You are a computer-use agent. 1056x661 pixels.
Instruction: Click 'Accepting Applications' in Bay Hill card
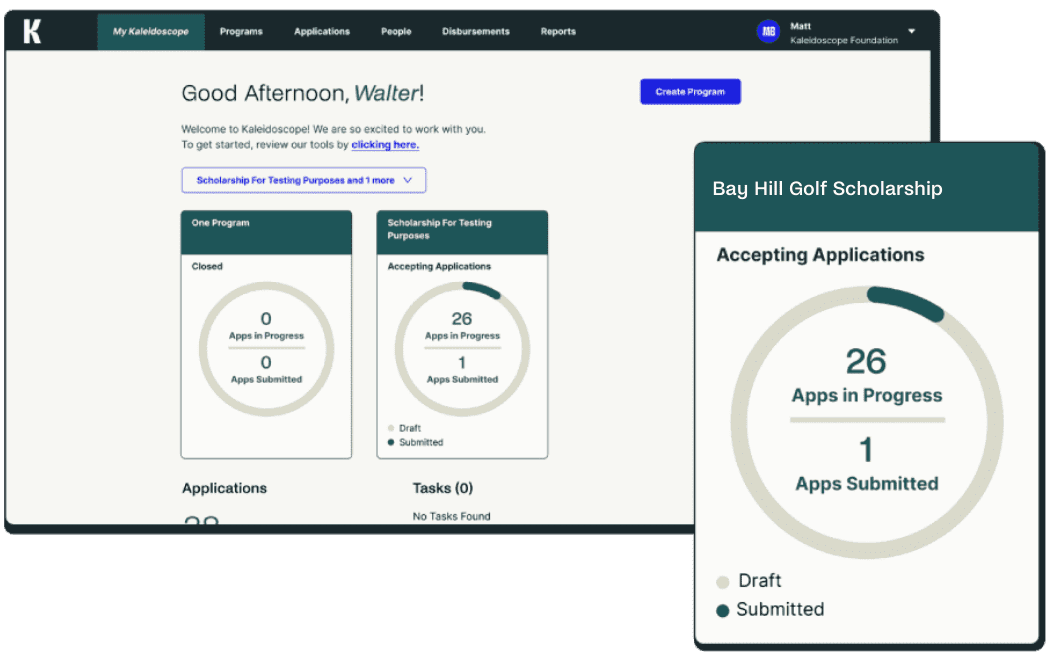coord(820,255)
